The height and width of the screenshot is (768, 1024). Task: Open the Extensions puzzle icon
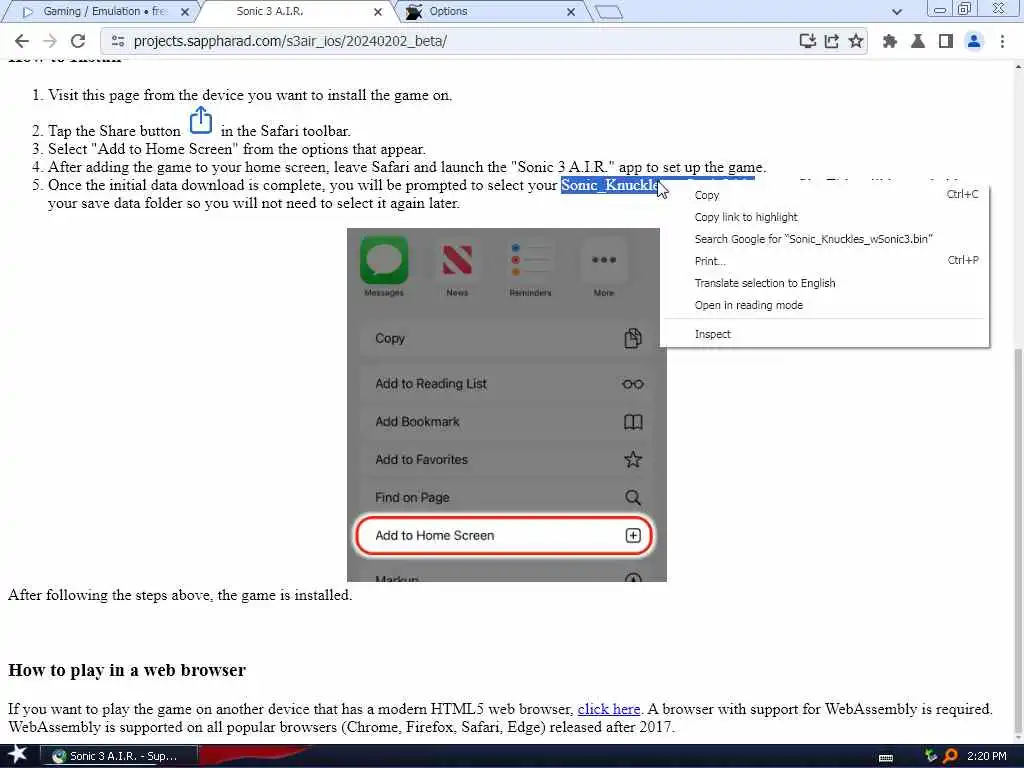[889, 41]
